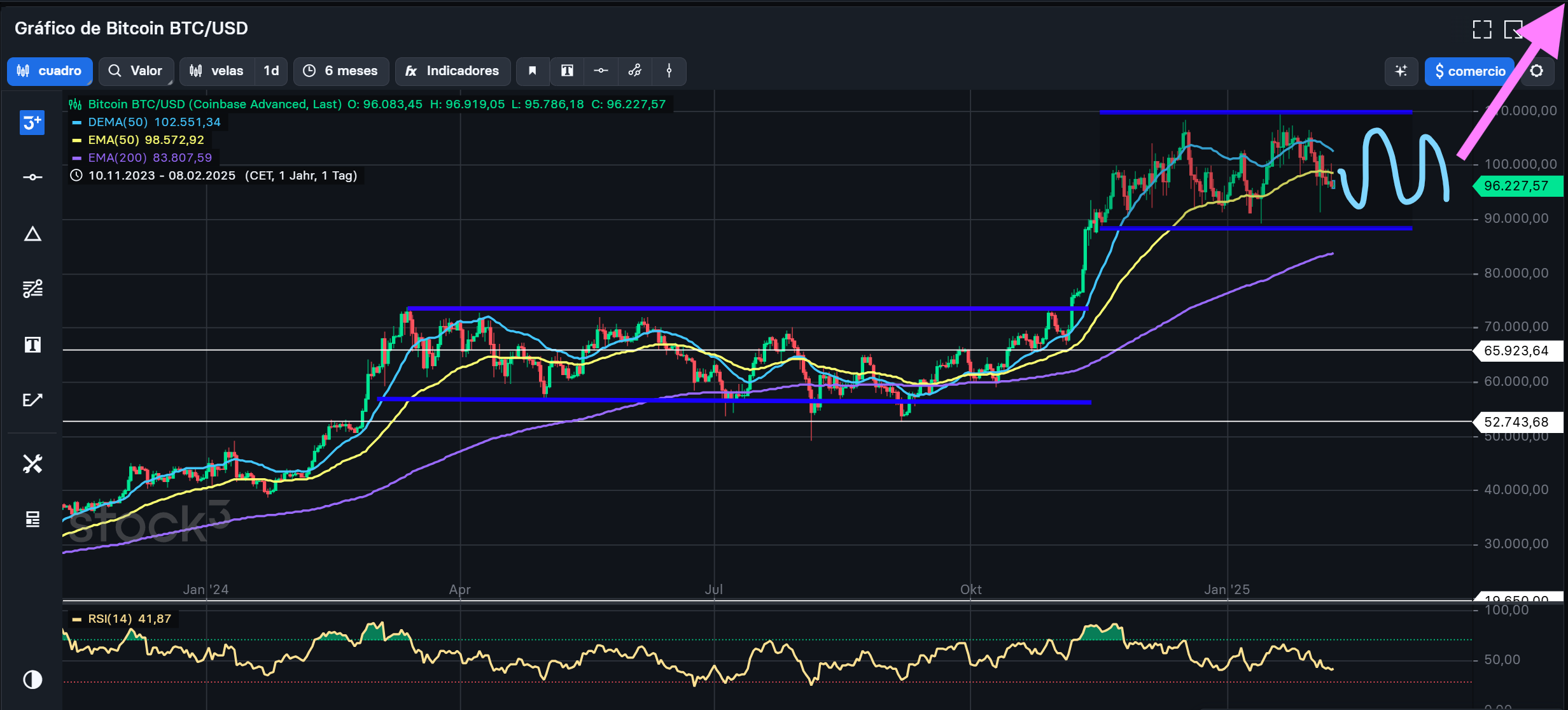Open the trend lines drawing tool in sidebar
This screenshot has width=1568, height=710.
point(32,288)
